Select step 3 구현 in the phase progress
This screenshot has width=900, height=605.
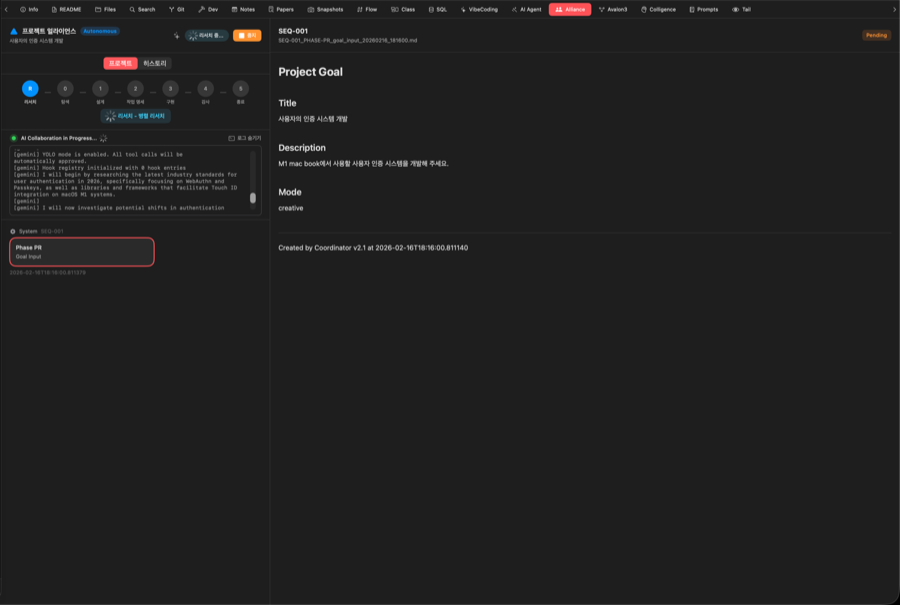tap(170, 89)
